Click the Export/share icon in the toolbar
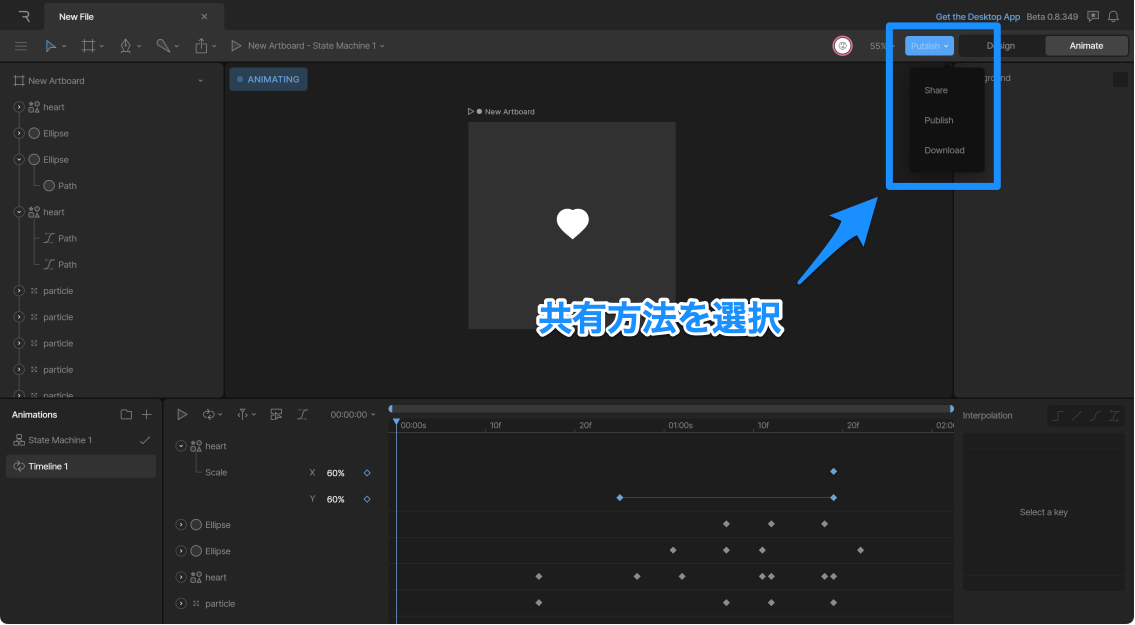Screen dimensions: 1135x625 tap(201, 45)
